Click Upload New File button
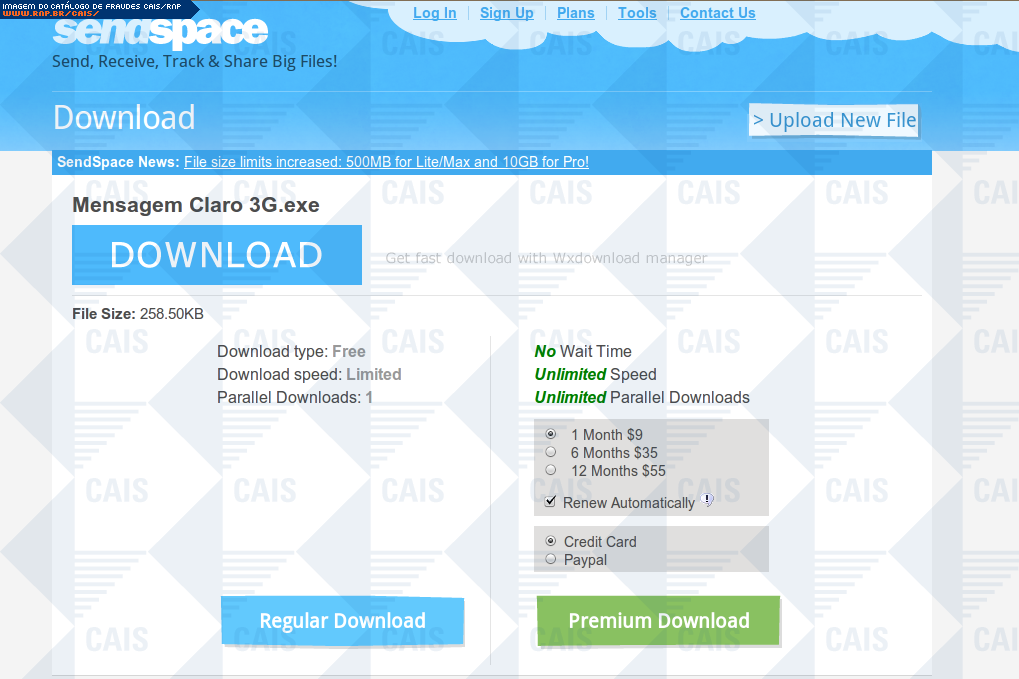This screenshot has width=1019, height=679. [x=833, y=120]
